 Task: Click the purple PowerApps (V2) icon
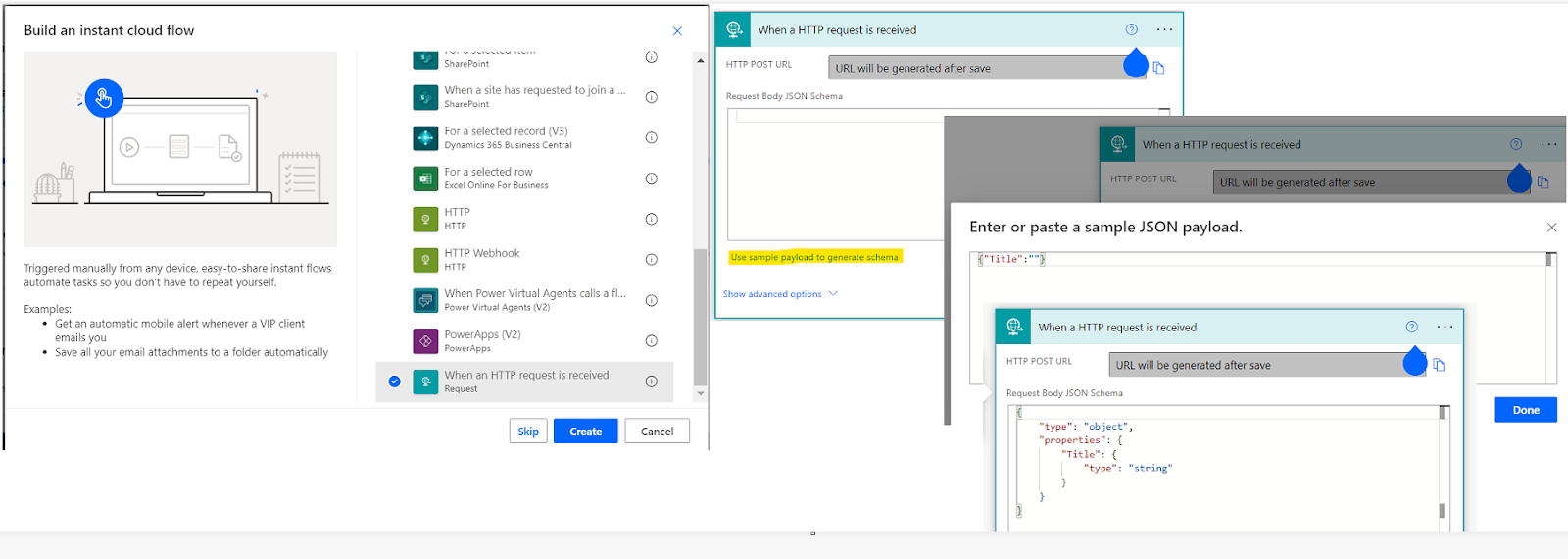(425, 341)
